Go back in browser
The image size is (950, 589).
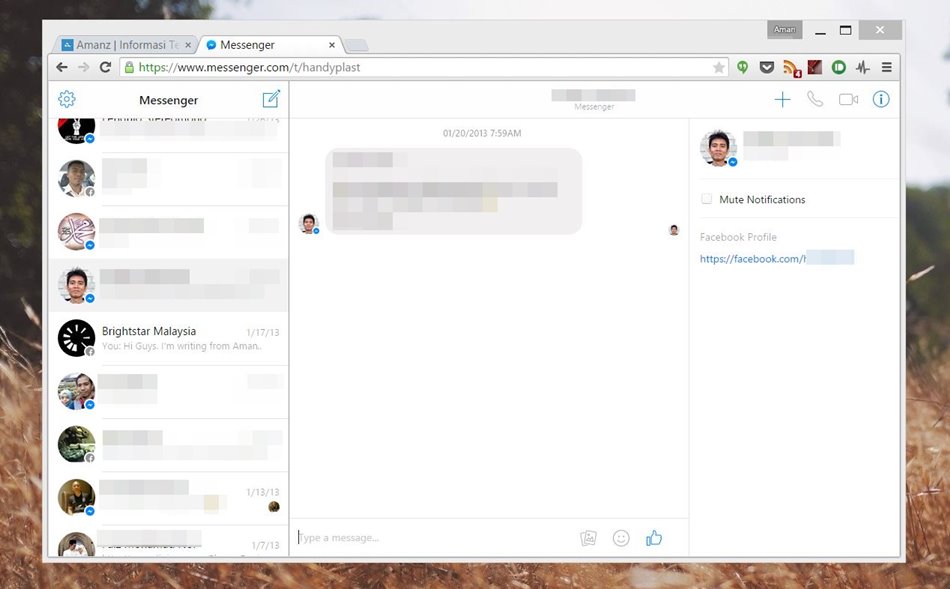(x=62, y=67)
